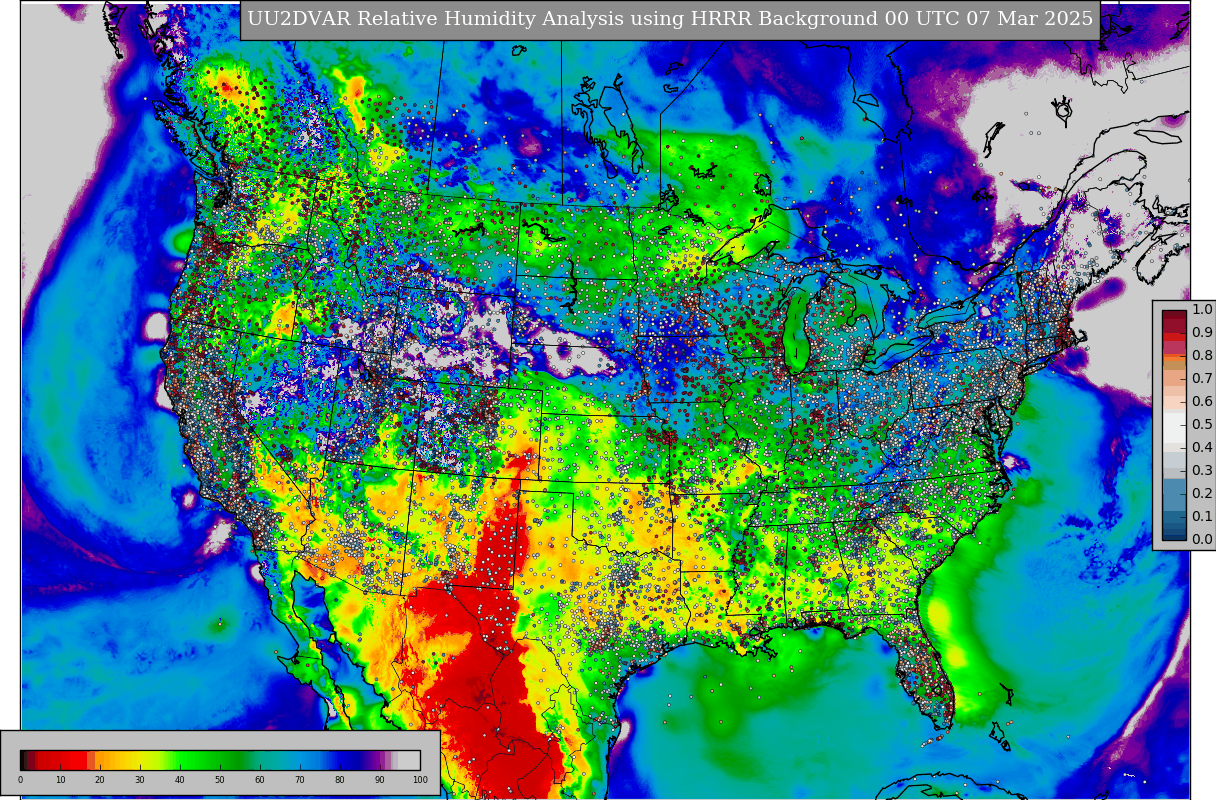Image resolution: width=1216 pixels, height=800 pixels.
Task: Click the 70 label on humidity colorbar
Action: [x=300, y=779]
